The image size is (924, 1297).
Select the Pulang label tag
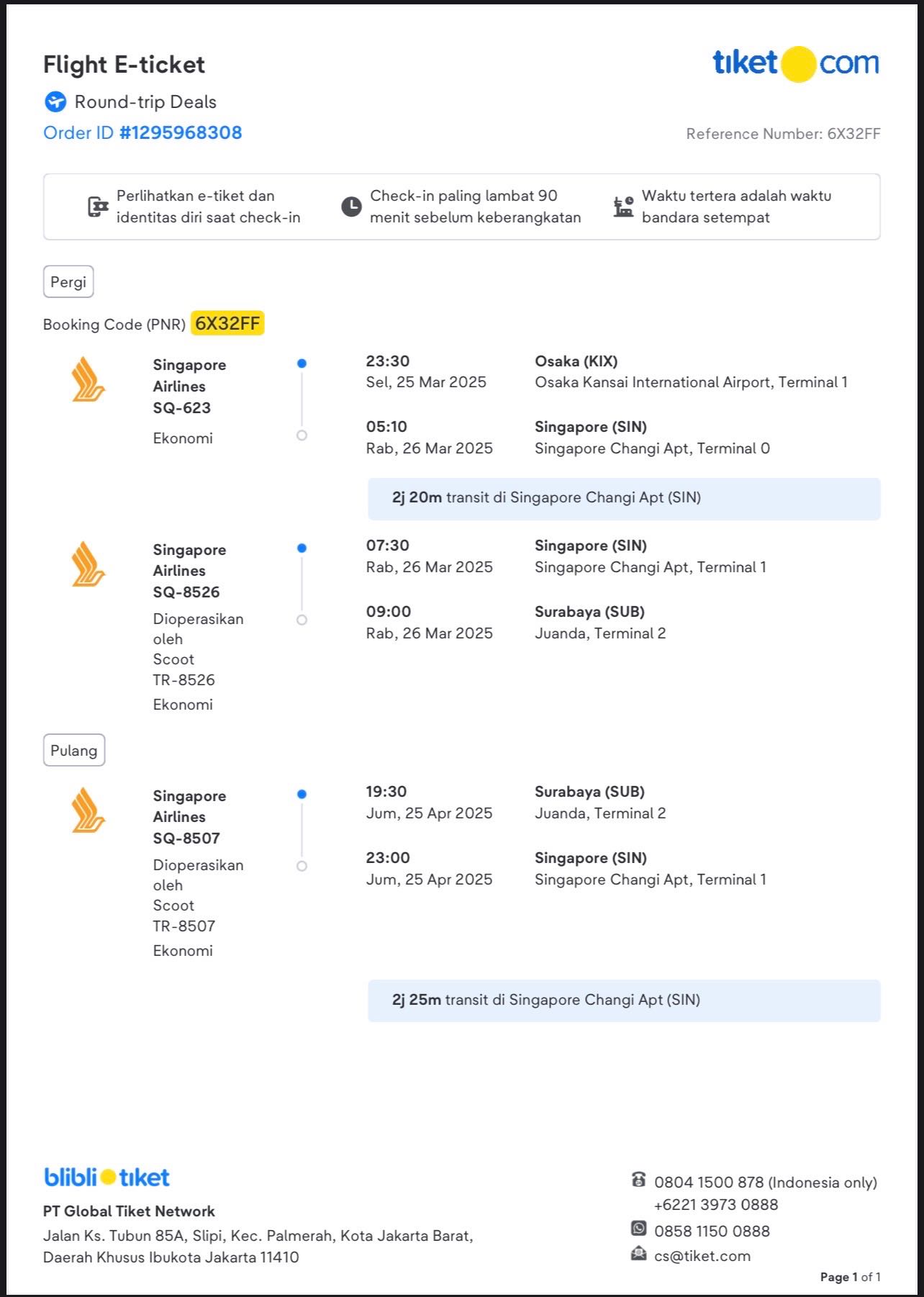point(73,750)
